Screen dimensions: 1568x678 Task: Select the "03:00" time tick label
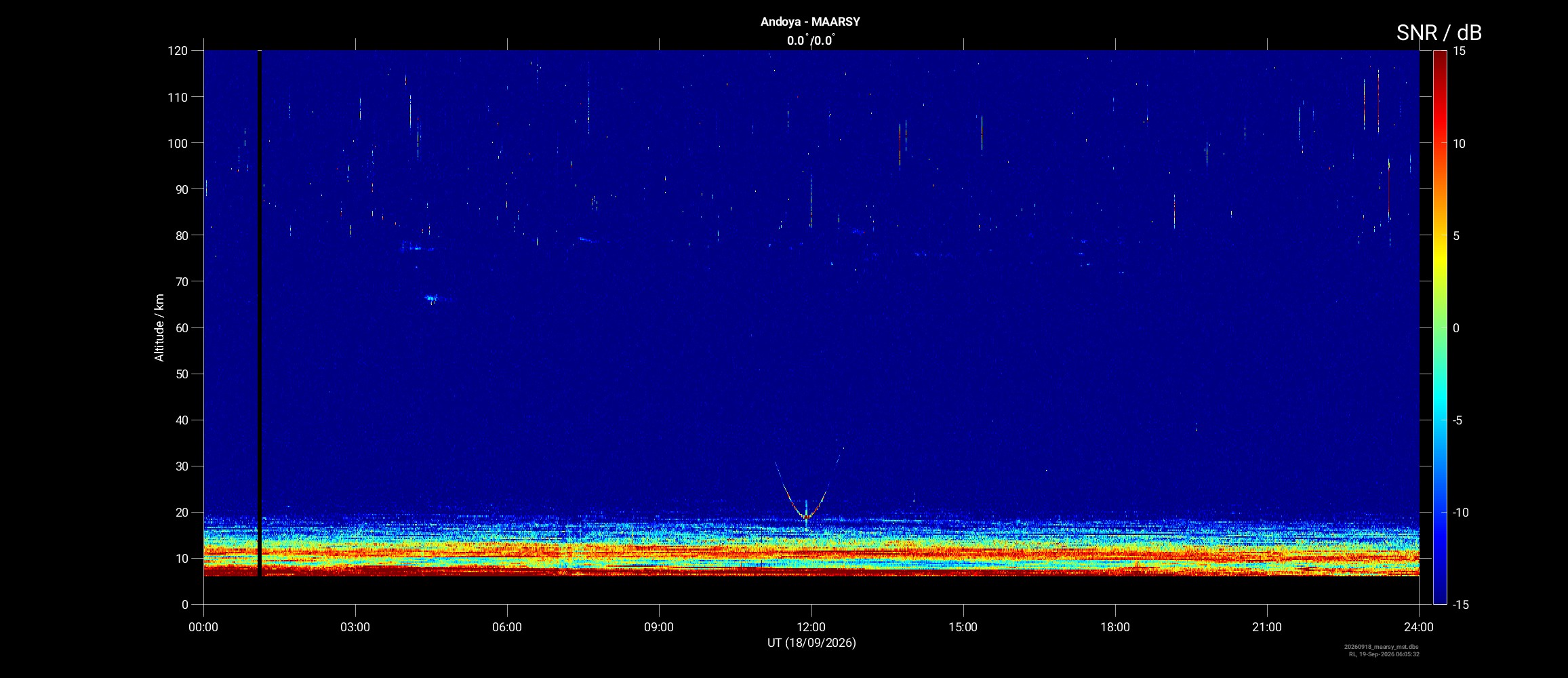(355, 627)
